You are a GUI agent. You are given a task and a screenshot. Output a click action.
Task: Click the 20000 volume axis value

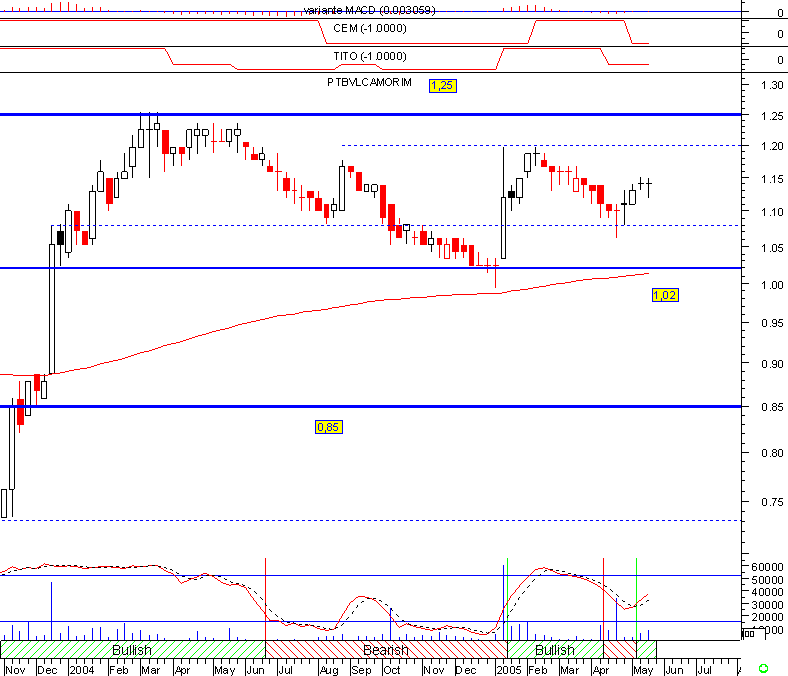pos(767,617)
